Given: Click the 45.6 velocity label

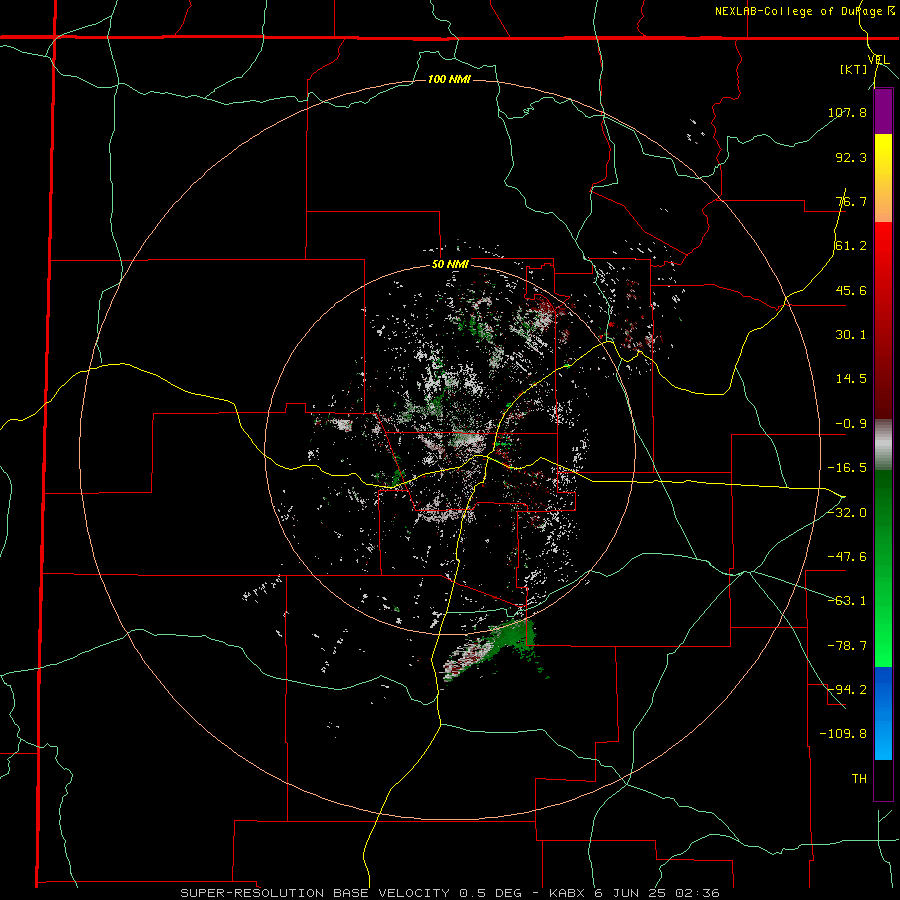Looking at the screenshot, I should coord(851,290).
